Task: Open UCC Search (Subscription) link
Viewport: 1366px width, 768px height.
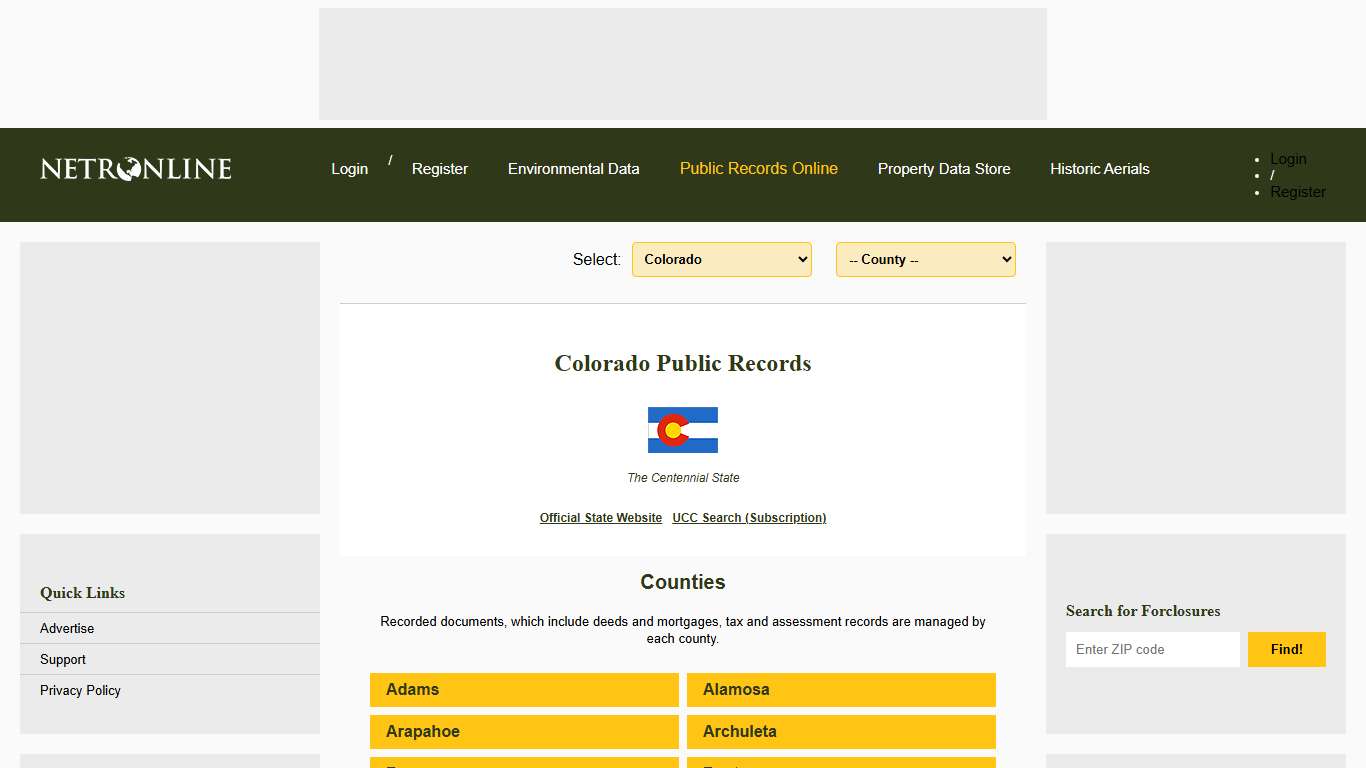Action: click(749, 517)
